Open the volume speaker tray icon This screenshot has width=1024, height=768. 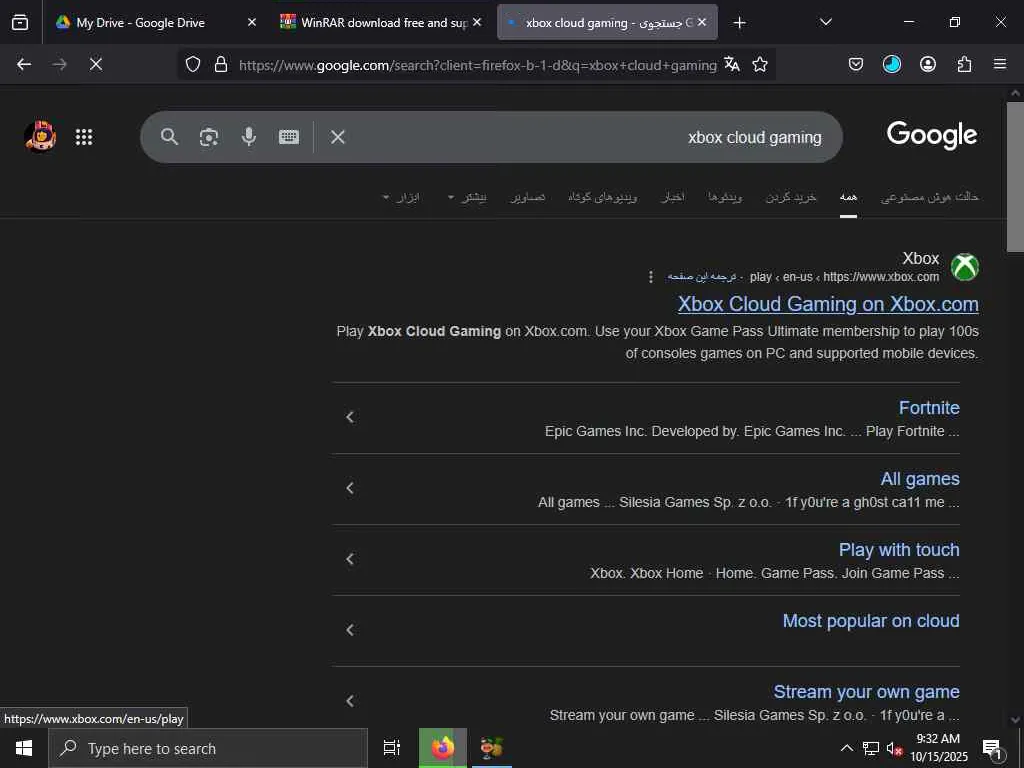tap(894, 748)
